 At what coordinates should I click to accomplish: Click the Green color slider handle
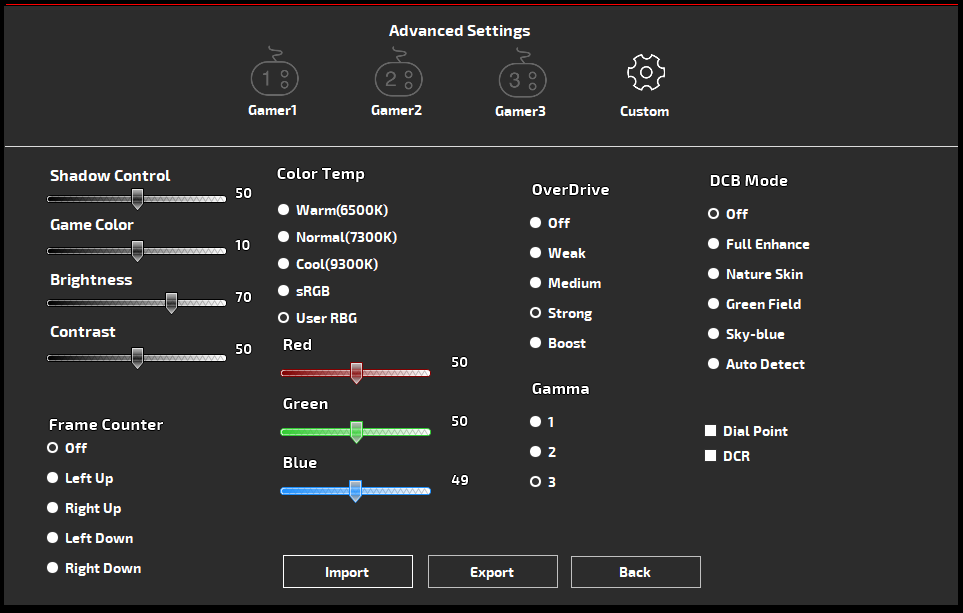(x=356, y=431)
